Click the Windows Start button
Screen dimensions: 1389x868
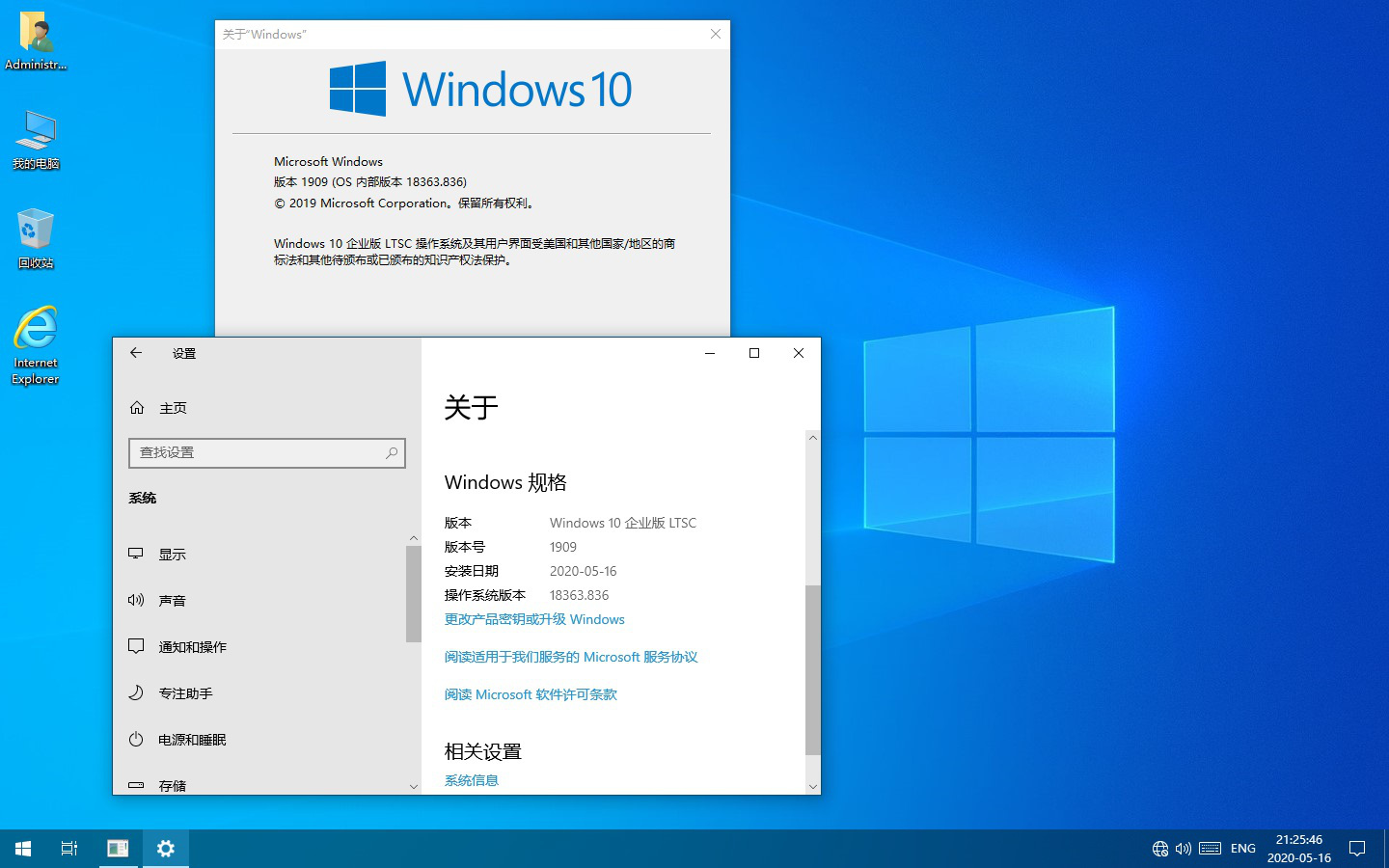pos(23,849)
